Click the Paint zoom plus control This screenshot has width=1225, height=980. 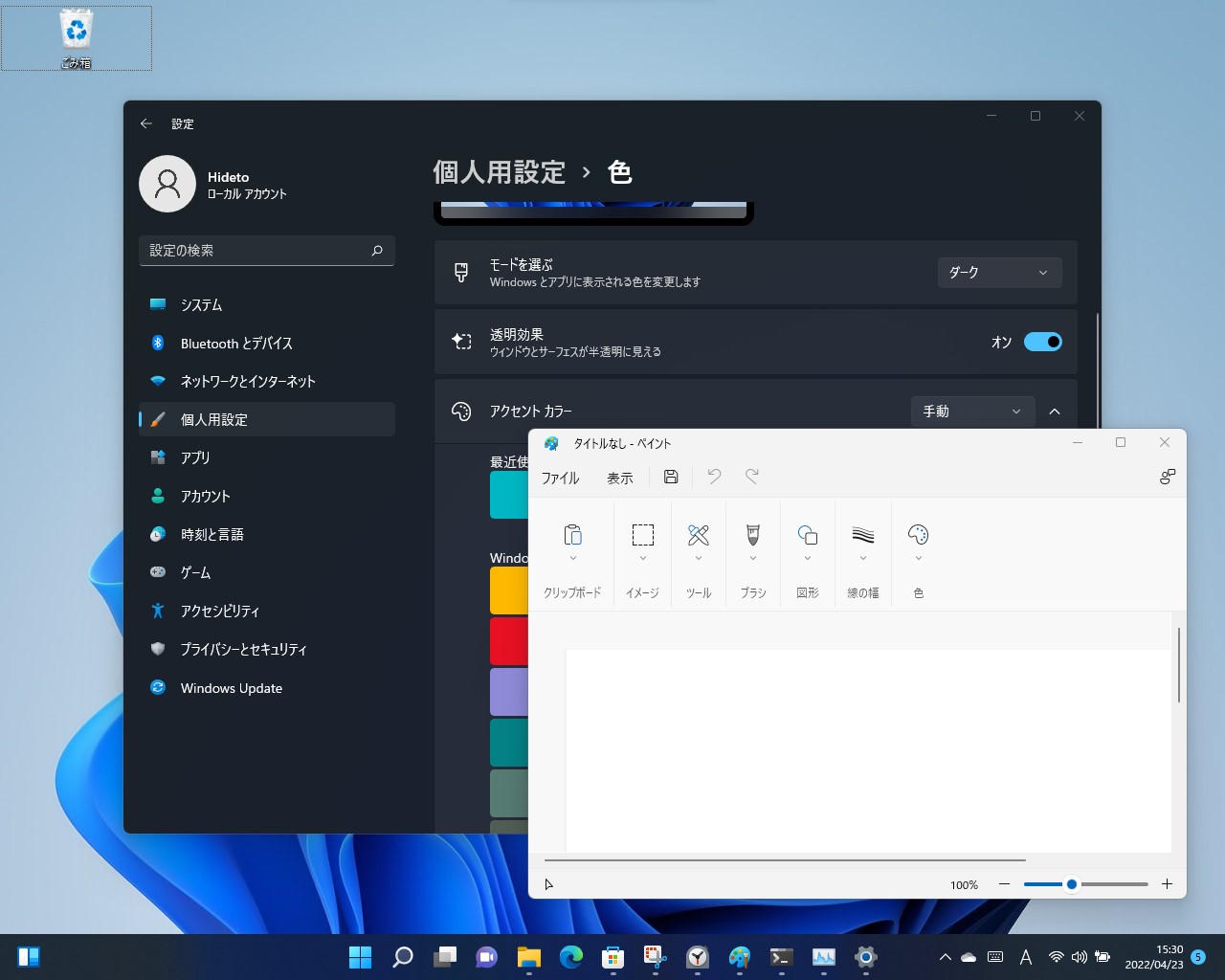point(1167,884)
